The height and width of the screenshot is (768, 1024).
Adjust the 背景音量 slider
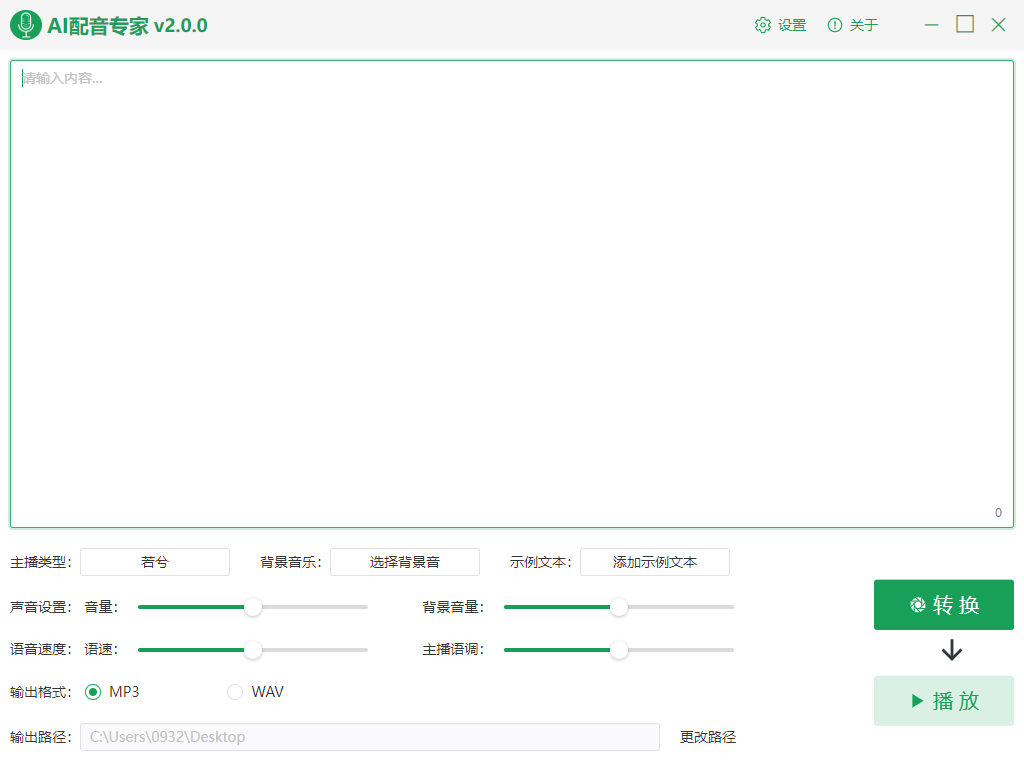pyautogui.click(x=618, y=607)
